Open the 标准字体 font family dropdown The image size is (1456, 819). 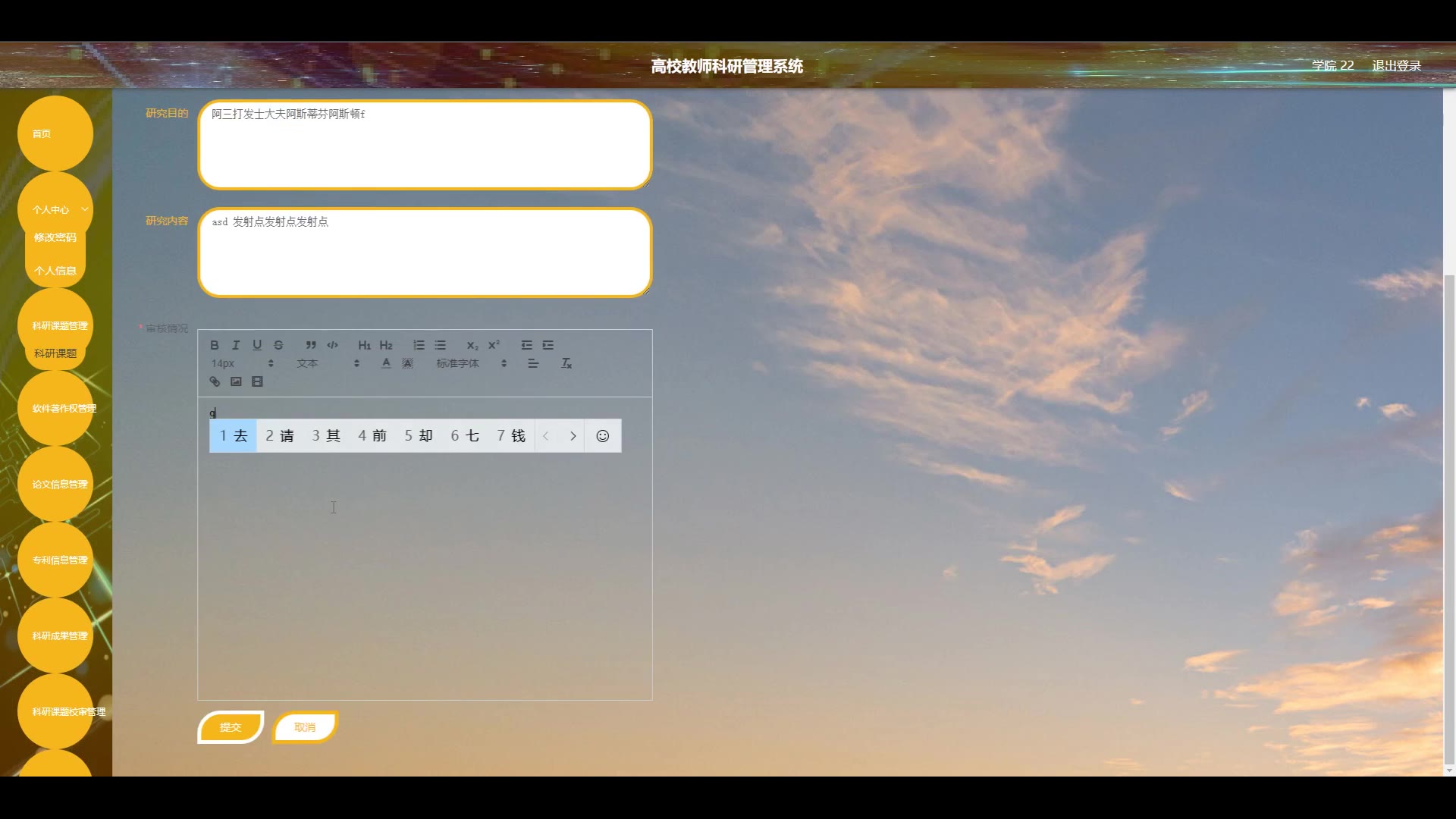tap(470, 363)
